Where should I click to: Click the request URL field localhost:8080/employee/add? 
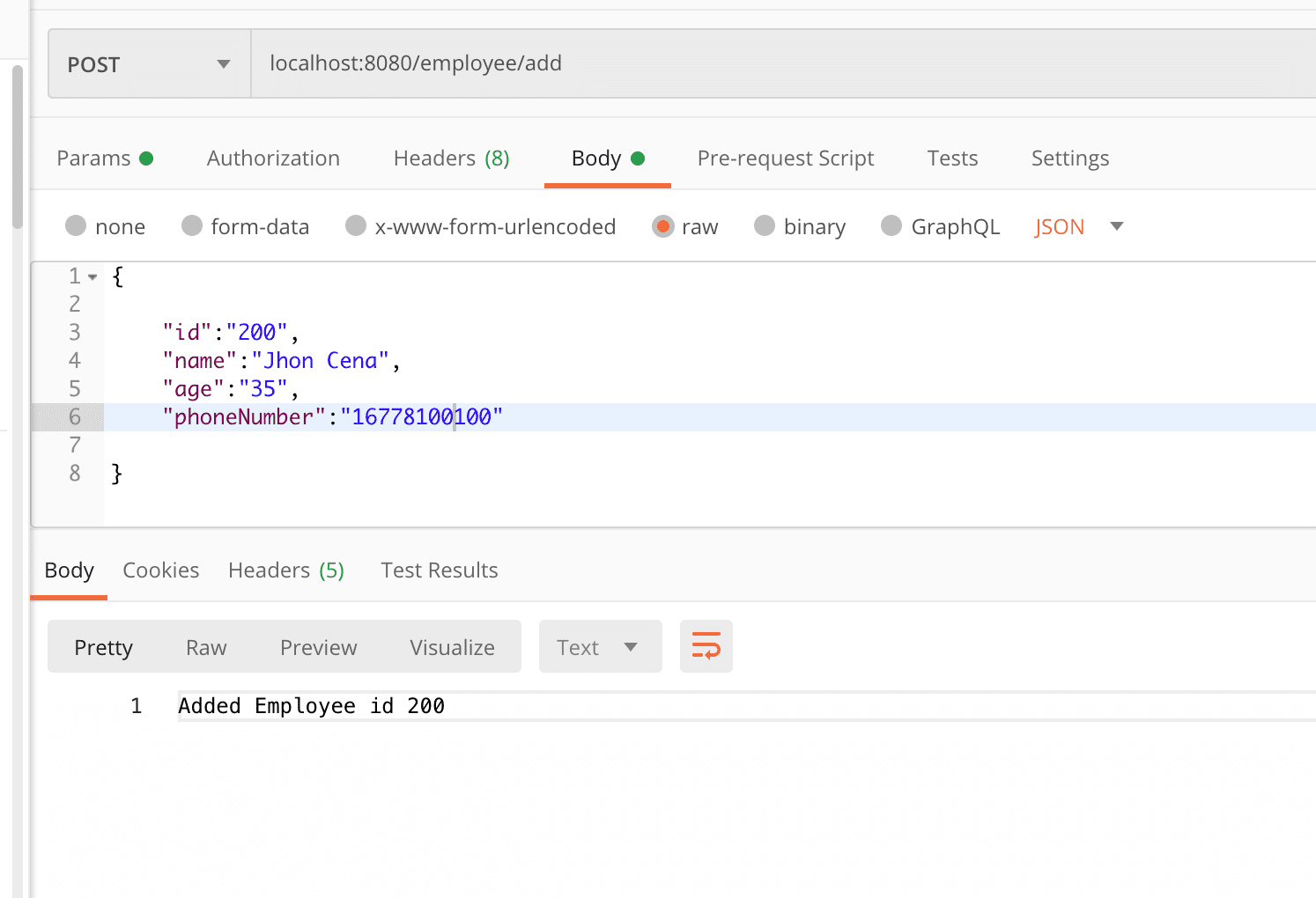point(784,63)
